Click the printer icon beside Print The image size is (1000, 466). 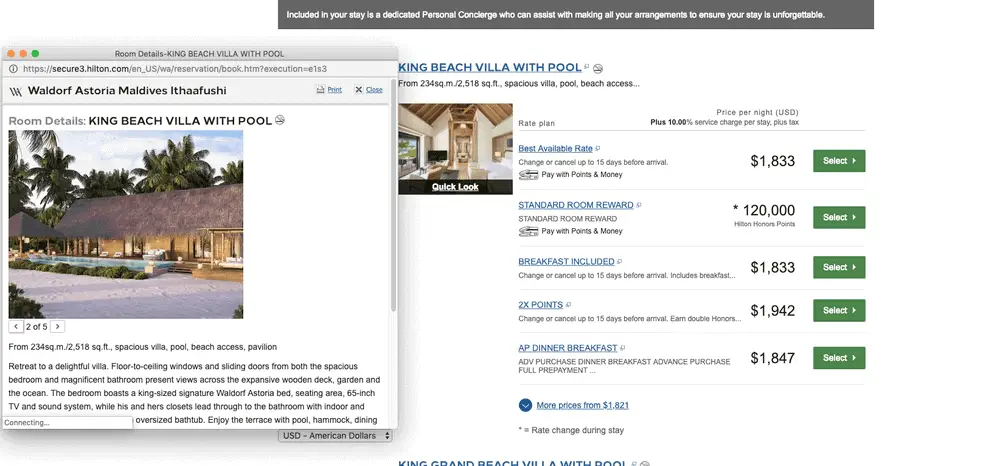click(x=320, y=90)
